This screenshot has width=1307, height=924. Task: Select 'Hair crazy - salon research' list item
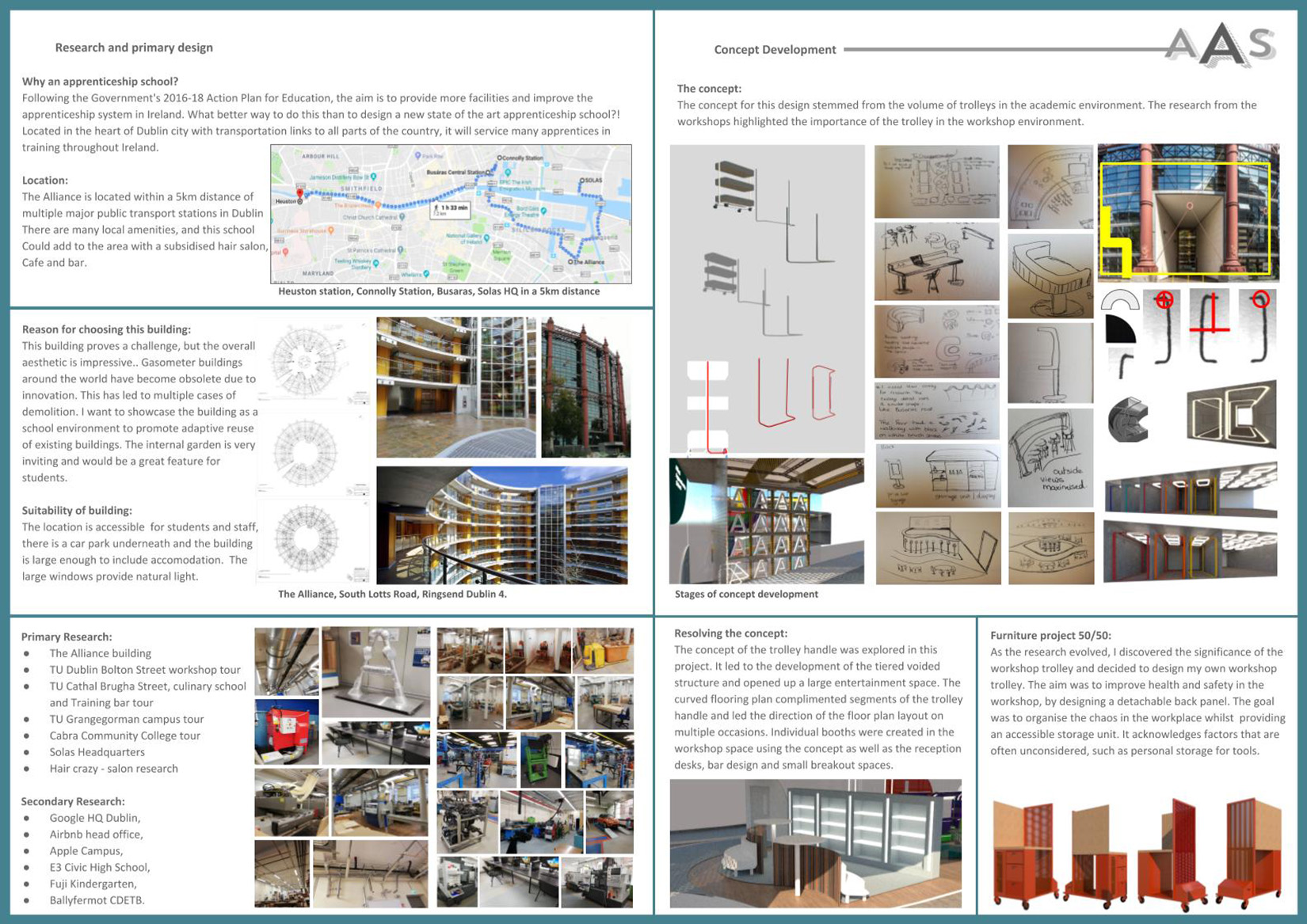click(113, 768)
